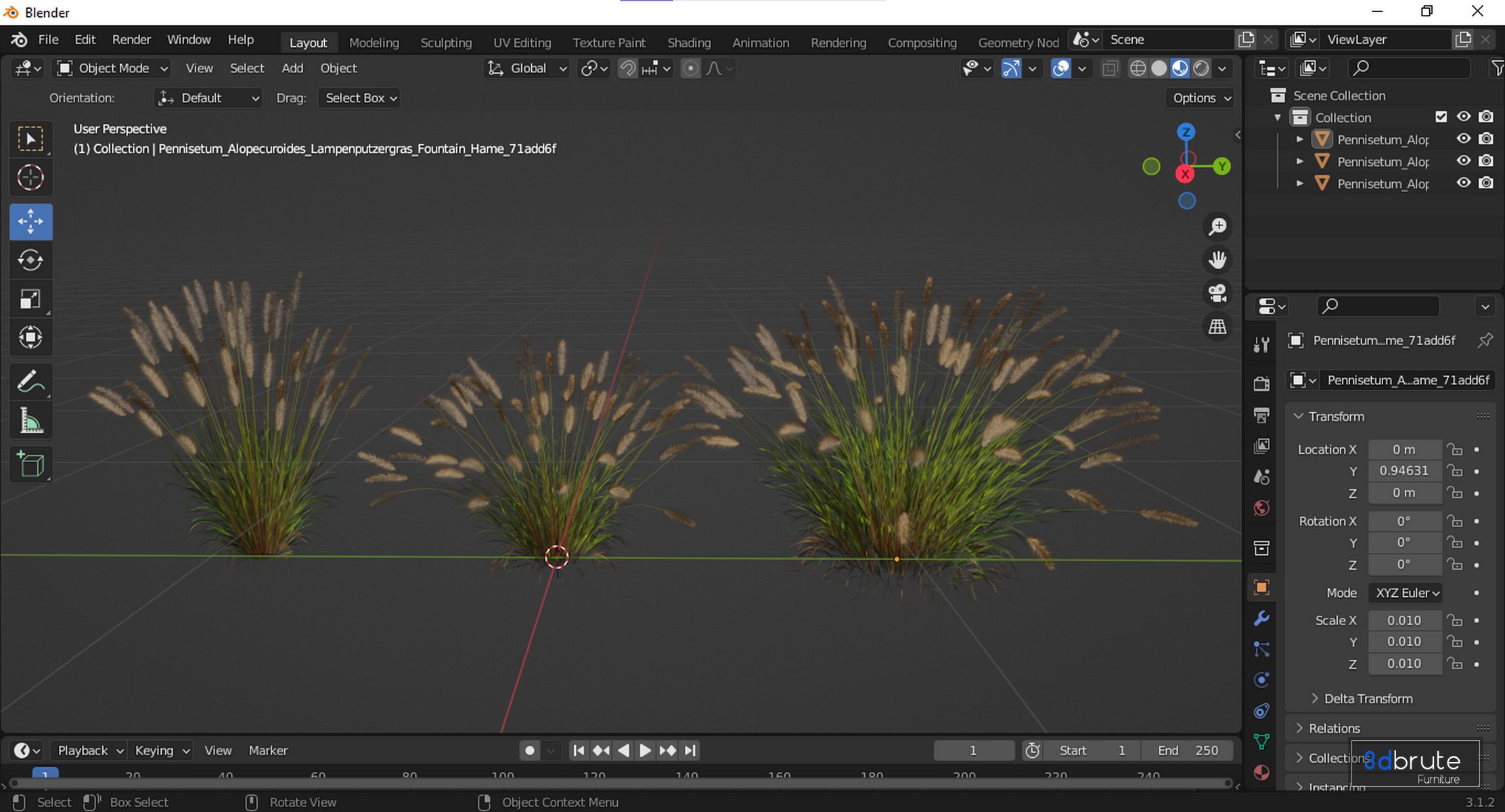Toggle snapping magnet in header
Image resolution: width=1505 pixels, height=812 pixels.
coord(627,68)
